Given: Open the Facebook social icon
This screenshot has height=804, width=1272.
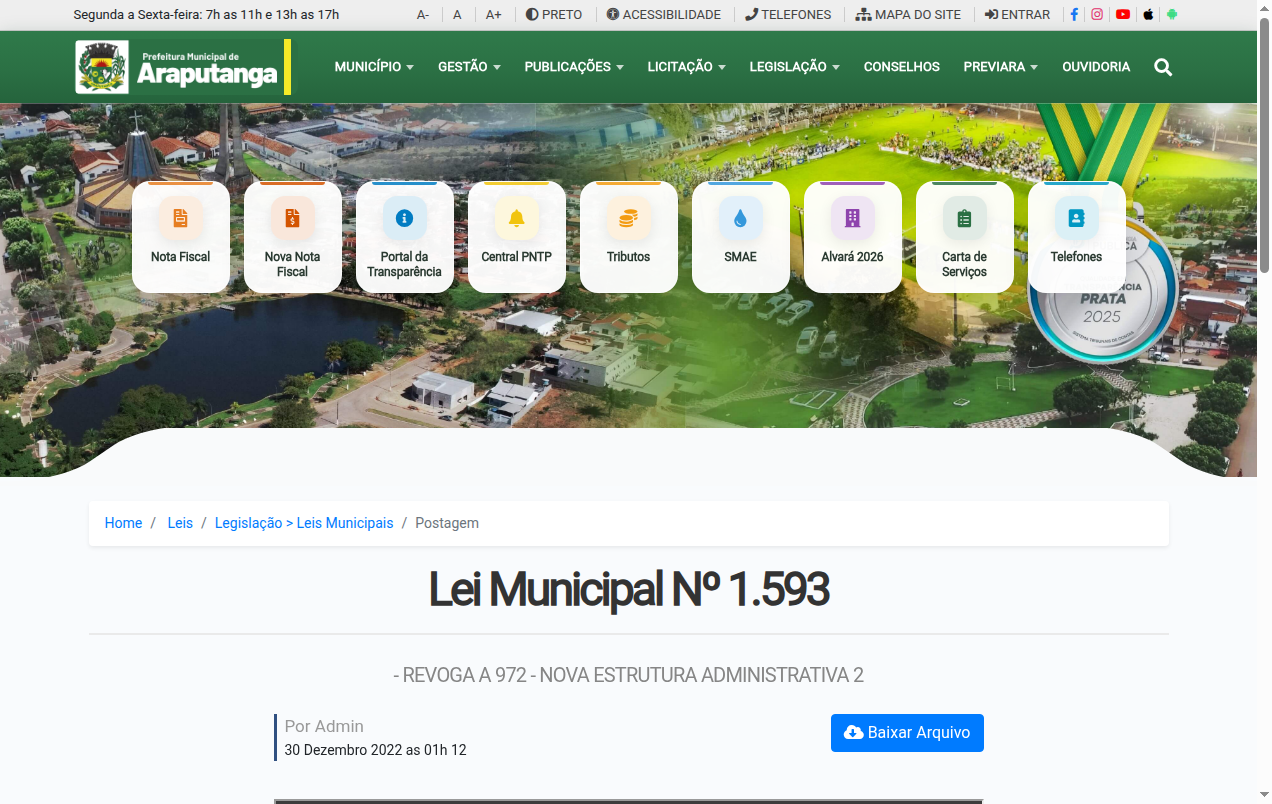Looking at the screenshot, I should tap(1074, 15).
